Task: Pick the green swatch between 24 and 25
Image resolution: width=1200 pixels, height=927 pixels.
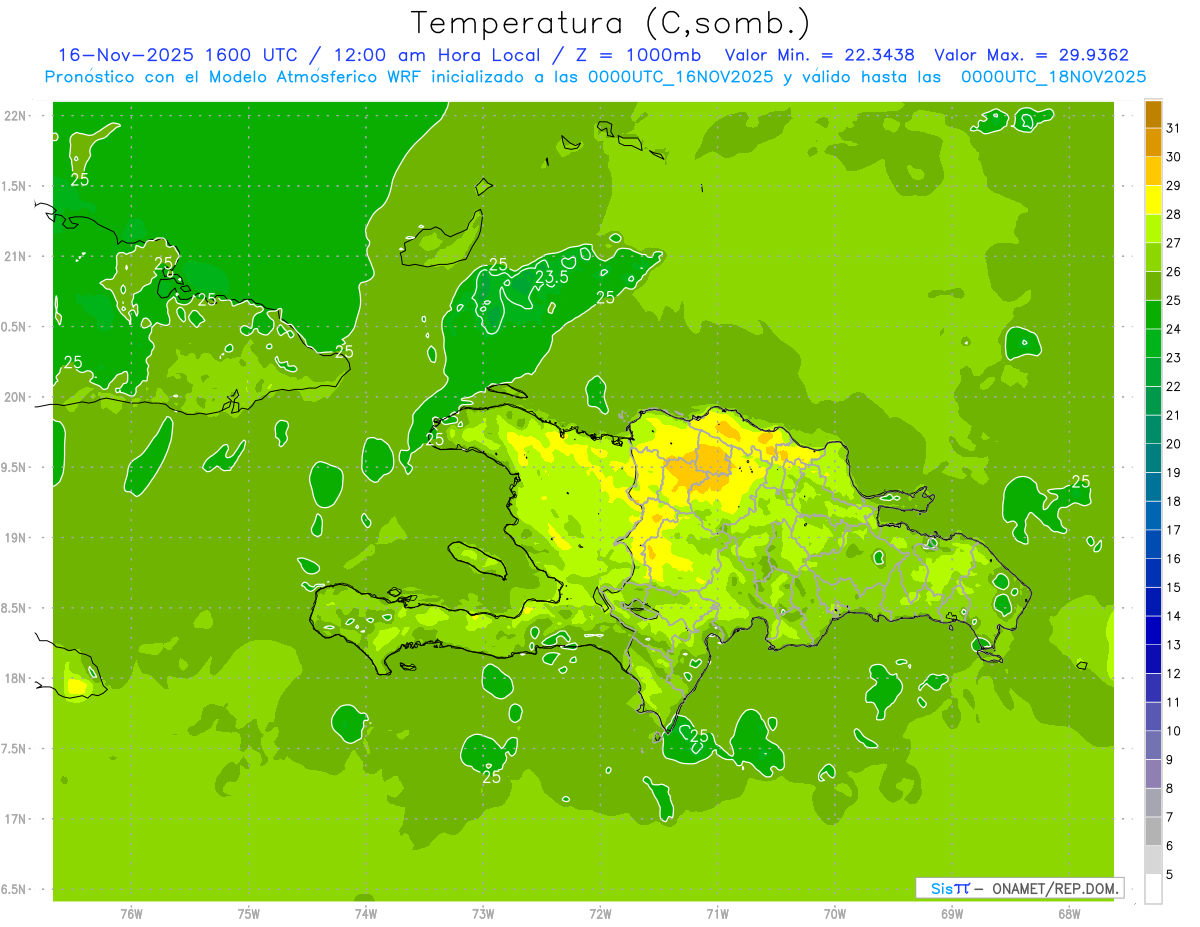Action: click(1153, 315)
